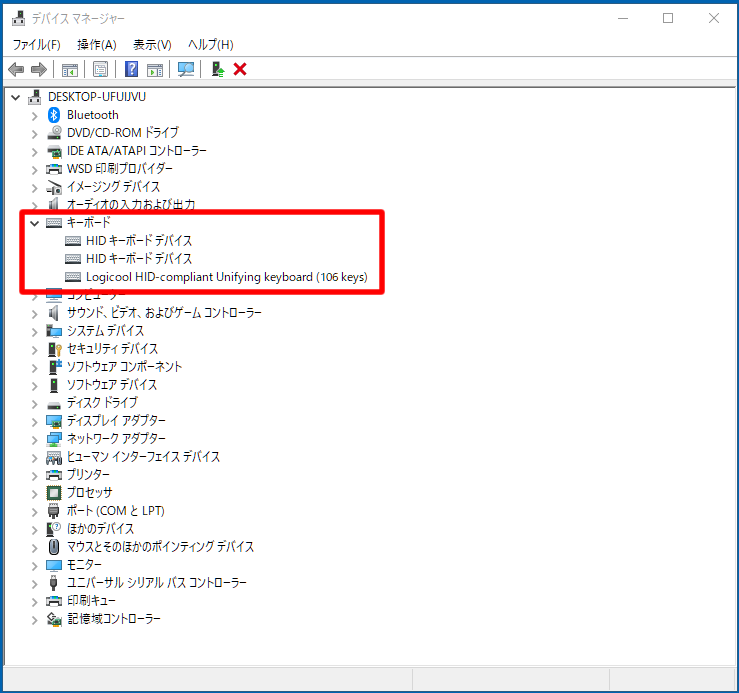Expand the ディスプレイ アダプター node
Viewport: 739px width, 693px height.
tap(35, 421)
